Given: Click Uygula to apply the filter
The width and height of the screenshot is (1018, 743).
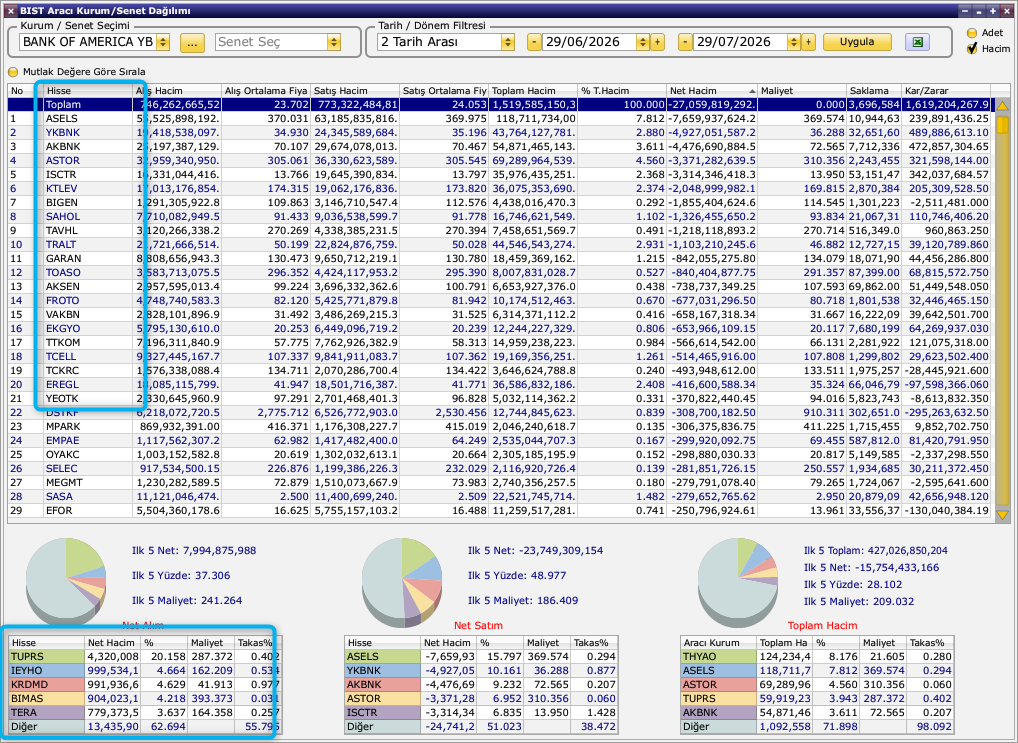Looking at the screenshot, I should coord(857,42).
